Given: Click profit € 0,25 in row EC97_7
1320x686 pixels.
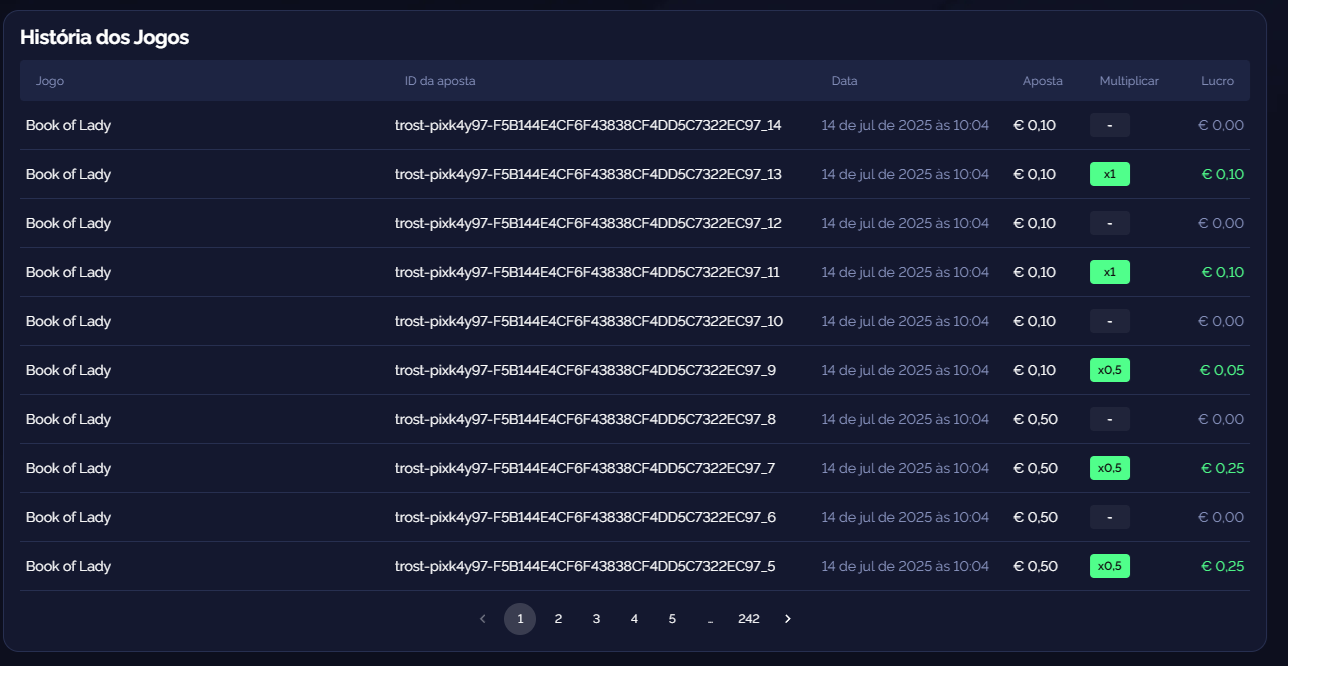Looking at the screenshot, I should click(1223, 468).
